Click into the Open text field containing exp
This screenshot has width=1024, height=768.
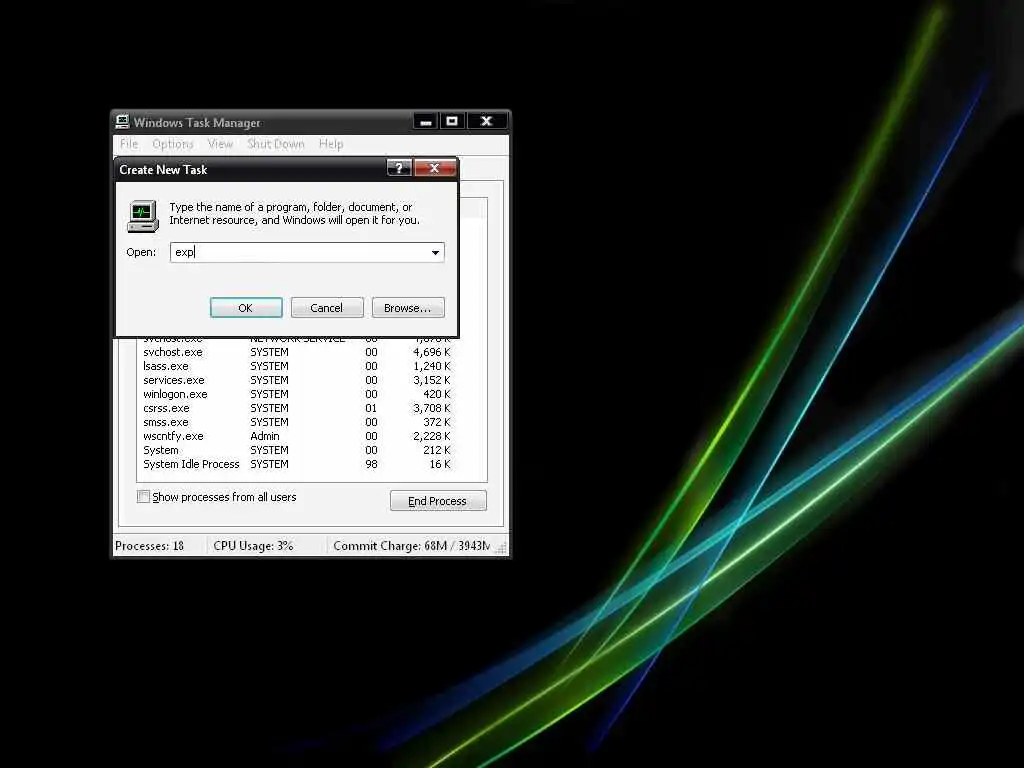pos(298,252)
